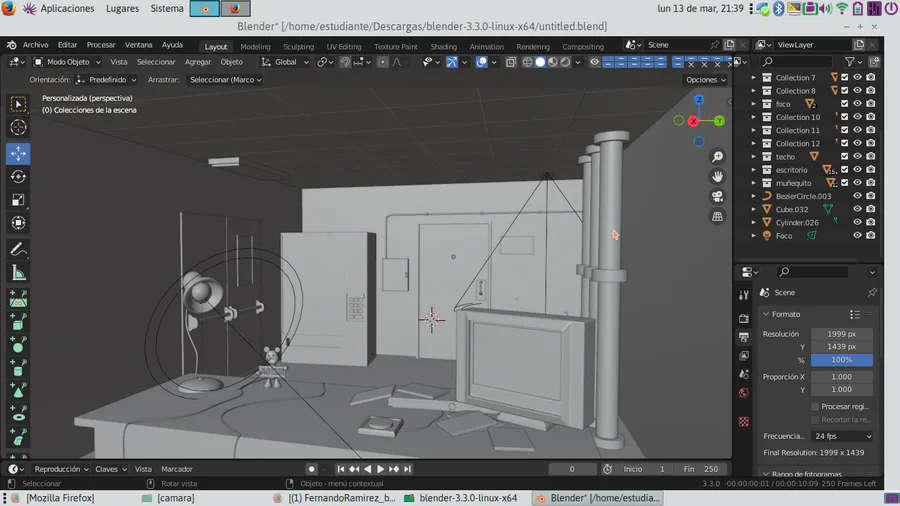The image size is (900, 506).
Task: Hide Cube.032 with eye icon
Action: pyautogui.click(x=858, y=209)
